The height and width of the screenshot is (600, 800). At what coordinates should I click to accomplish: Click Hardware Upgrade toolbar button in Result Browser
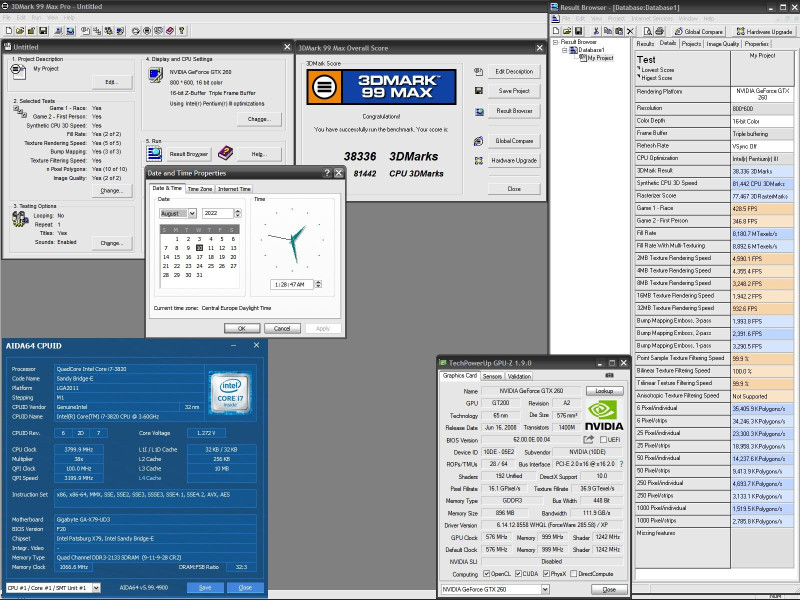point(764,32)
